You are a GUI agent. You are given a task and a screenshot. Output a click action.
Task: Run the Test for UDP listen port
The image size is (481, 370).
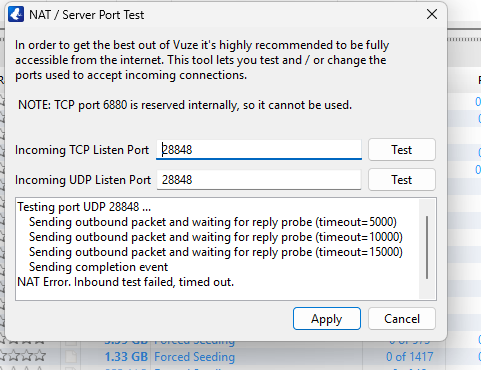click(x=402, y=180)
